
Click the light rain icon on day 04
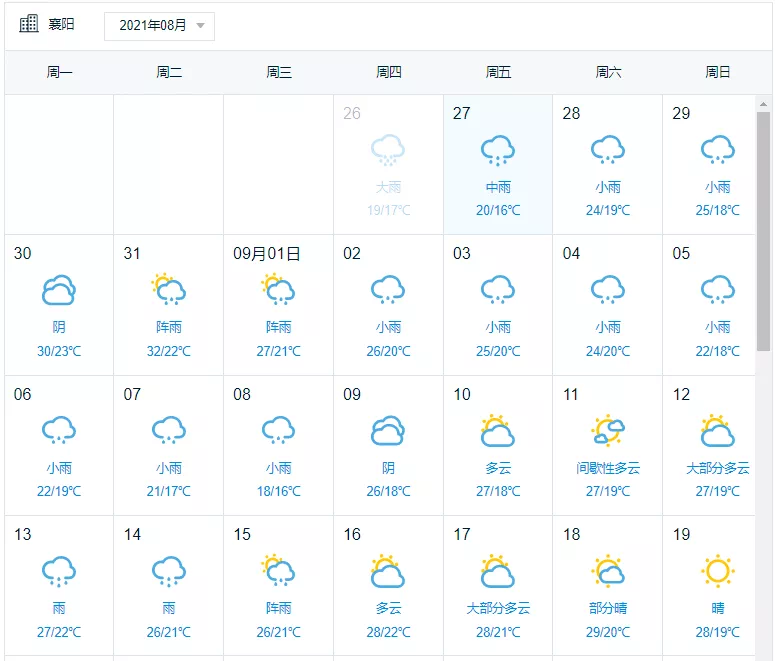click(x=608, y=290)
